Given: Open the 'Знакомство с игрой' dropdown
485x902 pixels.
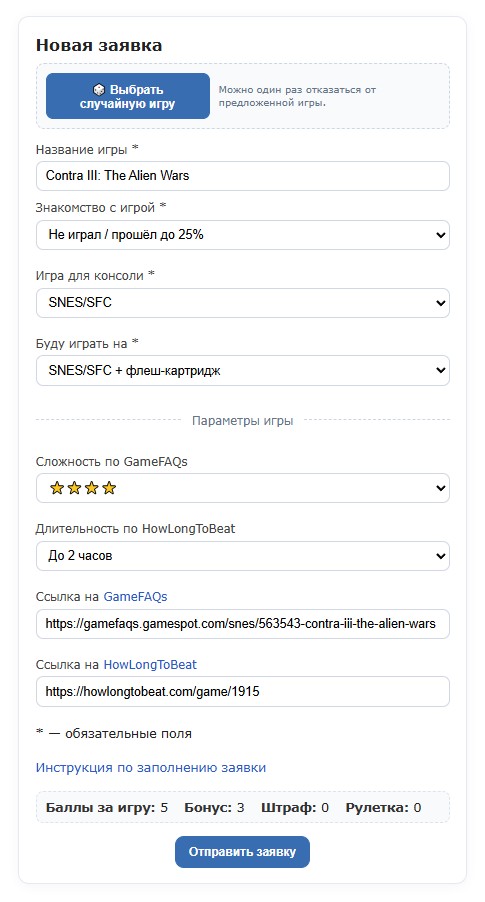Looking at the screenshot, I should [242, 235].
